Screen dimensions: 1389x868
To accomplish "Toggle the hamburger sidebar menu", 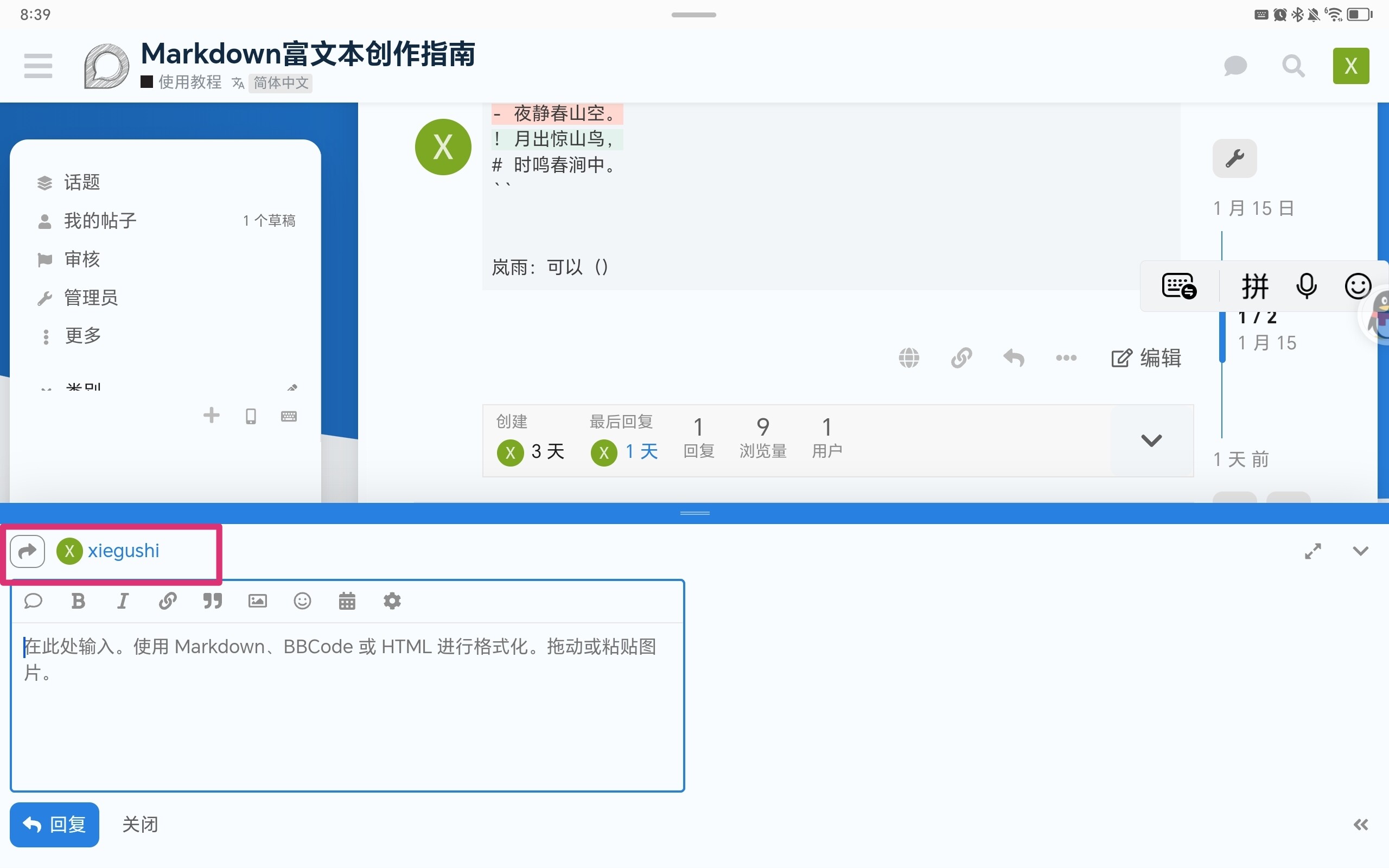I will (x=39, y=66).
